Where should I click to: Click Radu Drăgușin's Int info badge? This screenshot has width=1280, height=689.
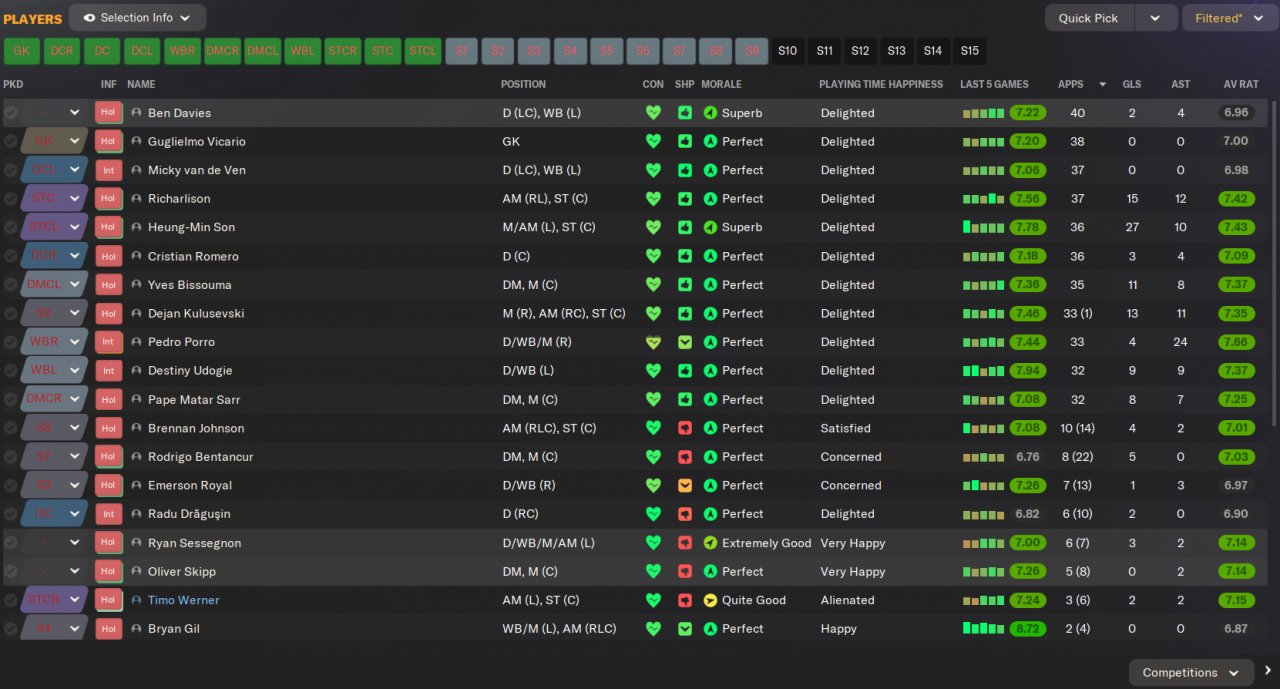click(x=108, y=514)
